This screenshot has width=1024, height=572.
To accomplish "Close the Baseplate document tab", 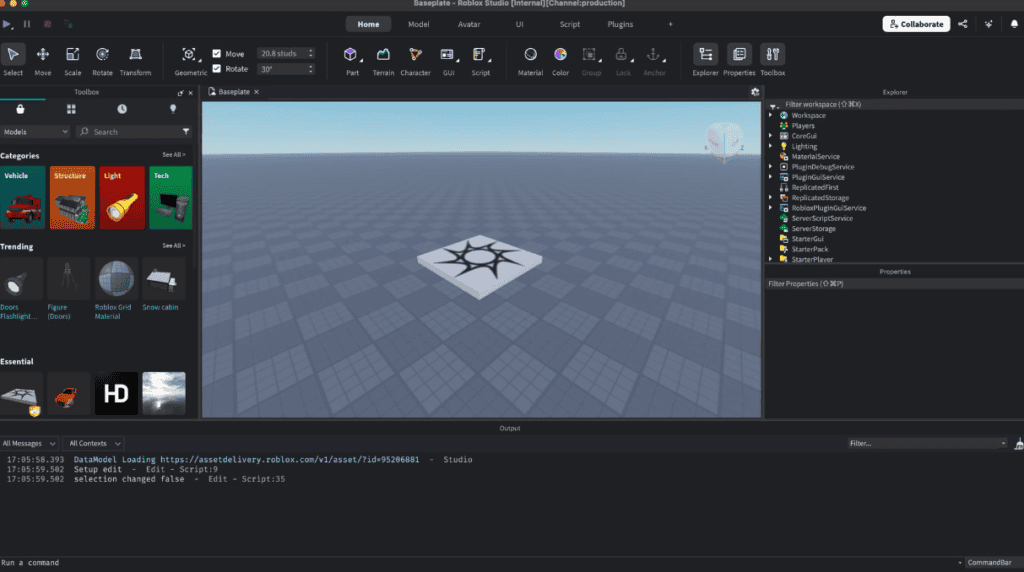I will [257, 92].
